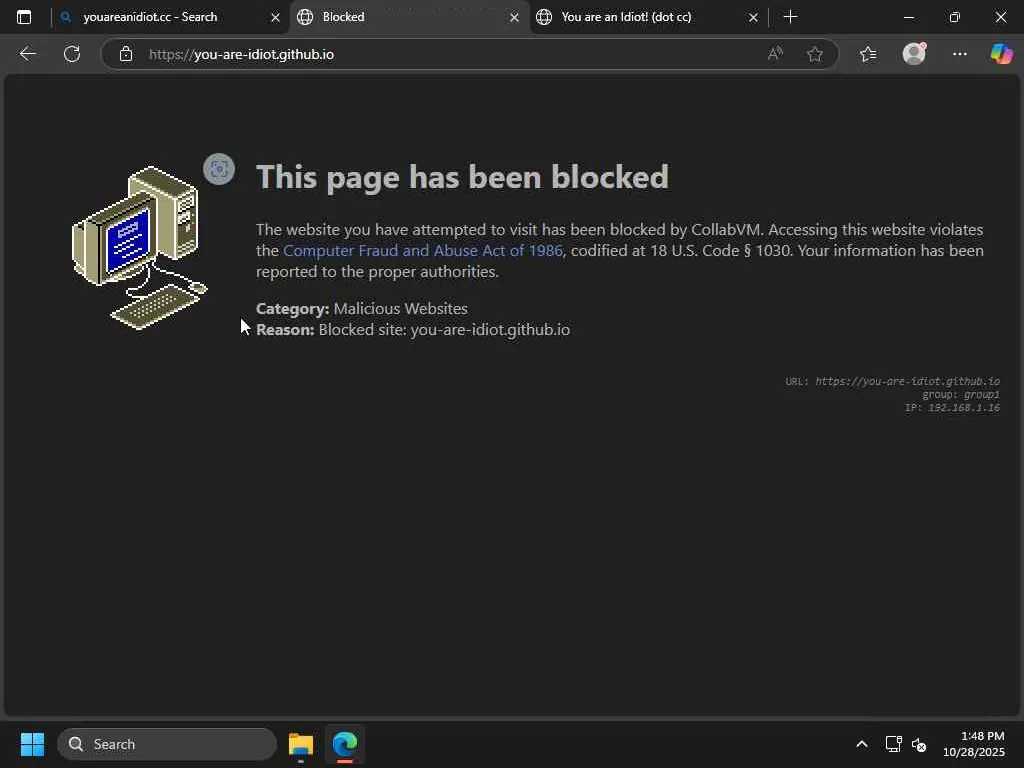This screenshot has width=1024, height=768.
Task: Click the taskbar Search box
Action: pos(167,744)
